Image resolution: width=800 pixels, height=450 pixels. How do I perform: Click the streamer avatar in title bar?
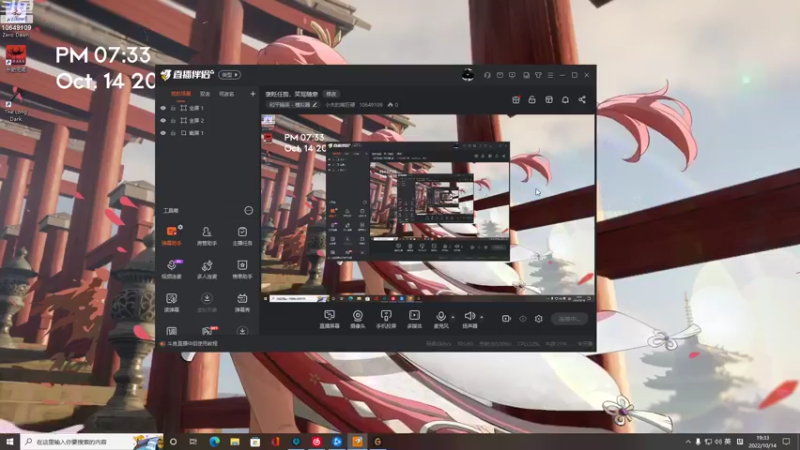(x=467, y=75)
